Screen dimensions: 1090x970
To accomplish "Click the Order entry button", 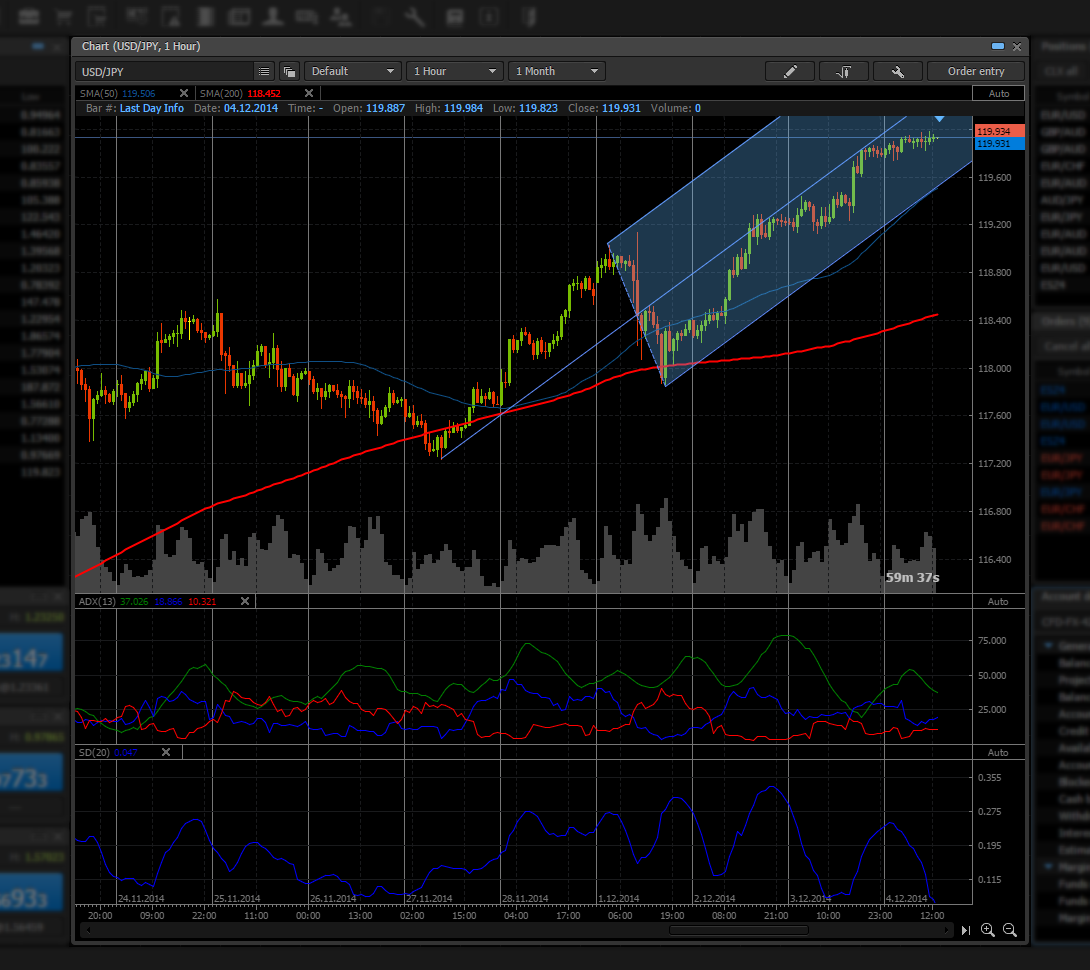I will click(975, 71).
